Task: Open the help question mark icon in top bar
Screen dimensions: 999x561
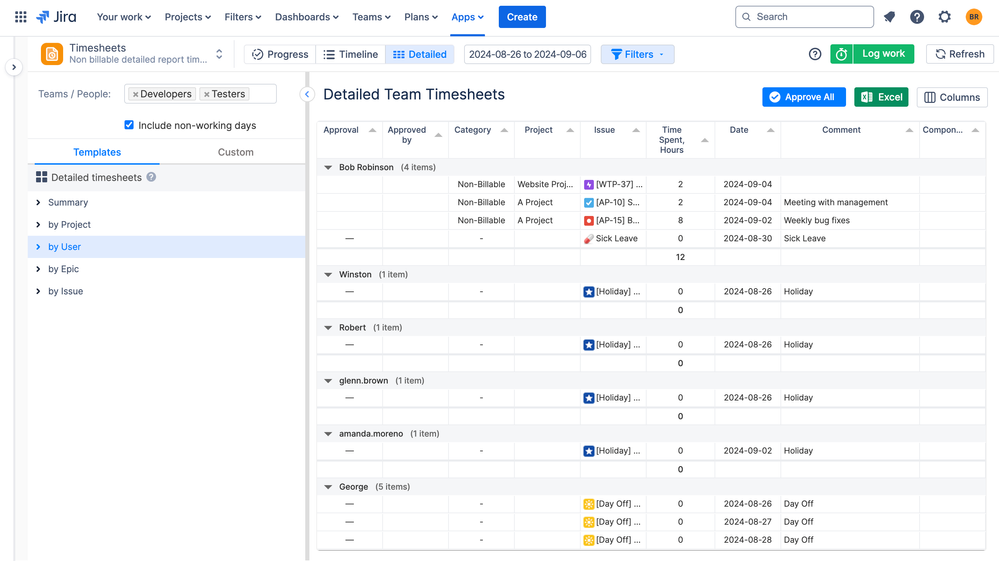Action: tap(917, 17)
